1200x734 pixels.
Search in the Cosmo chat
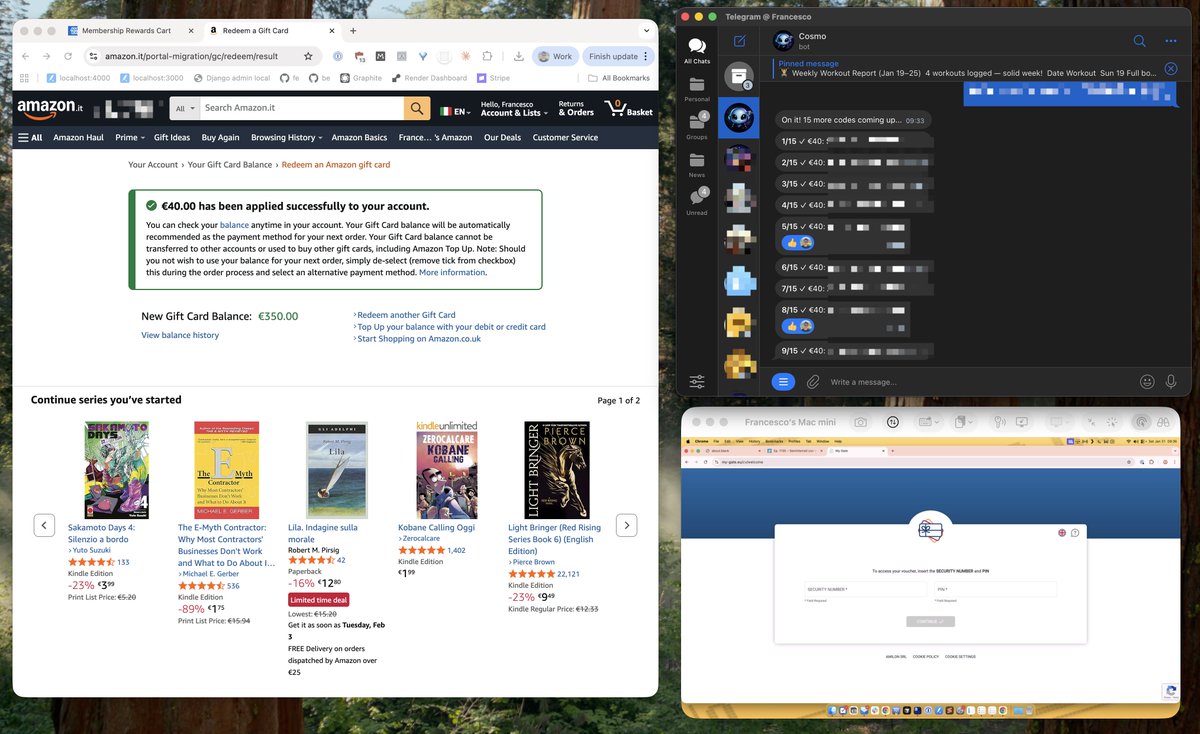point(1139,41)
